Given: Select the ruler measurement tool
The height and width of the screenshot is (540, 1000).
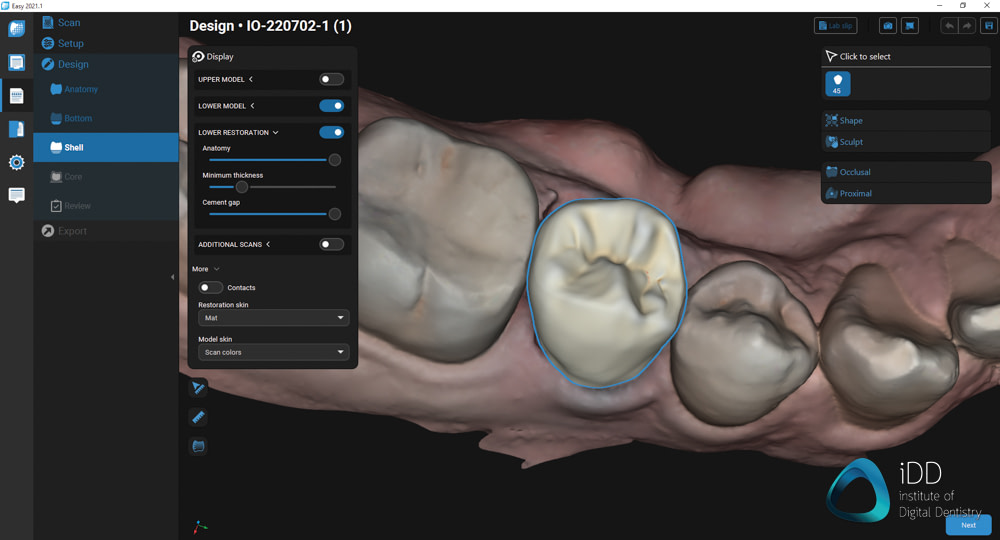Looking at the screenshot, I should pos(198,417).
